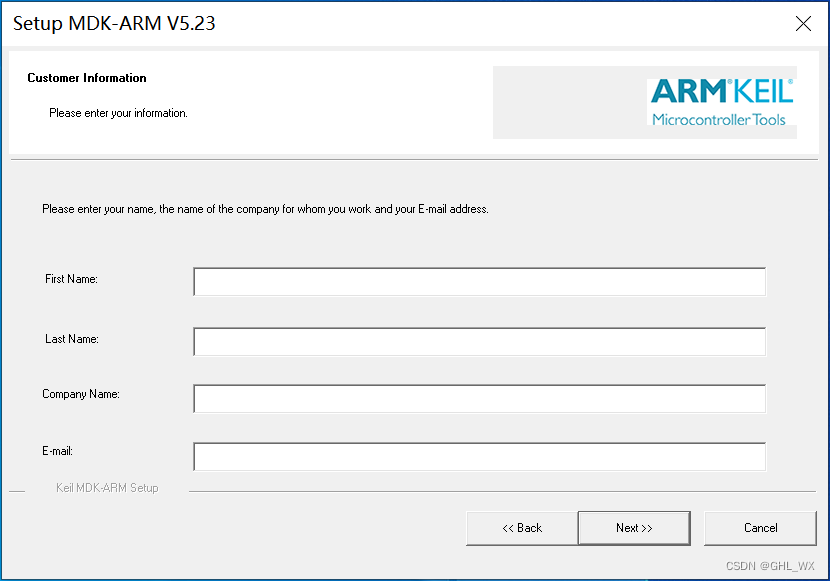Proceed with the Next >> button
The height and width of the screenshot is (581, 830).
(634, 528)
